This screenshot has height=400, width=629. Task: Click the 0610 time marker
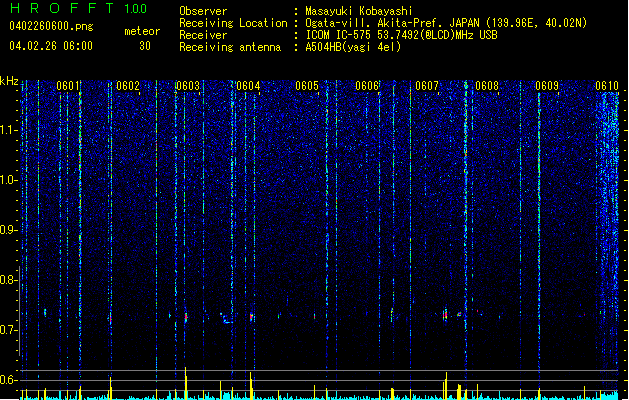(x=607, y=86)
